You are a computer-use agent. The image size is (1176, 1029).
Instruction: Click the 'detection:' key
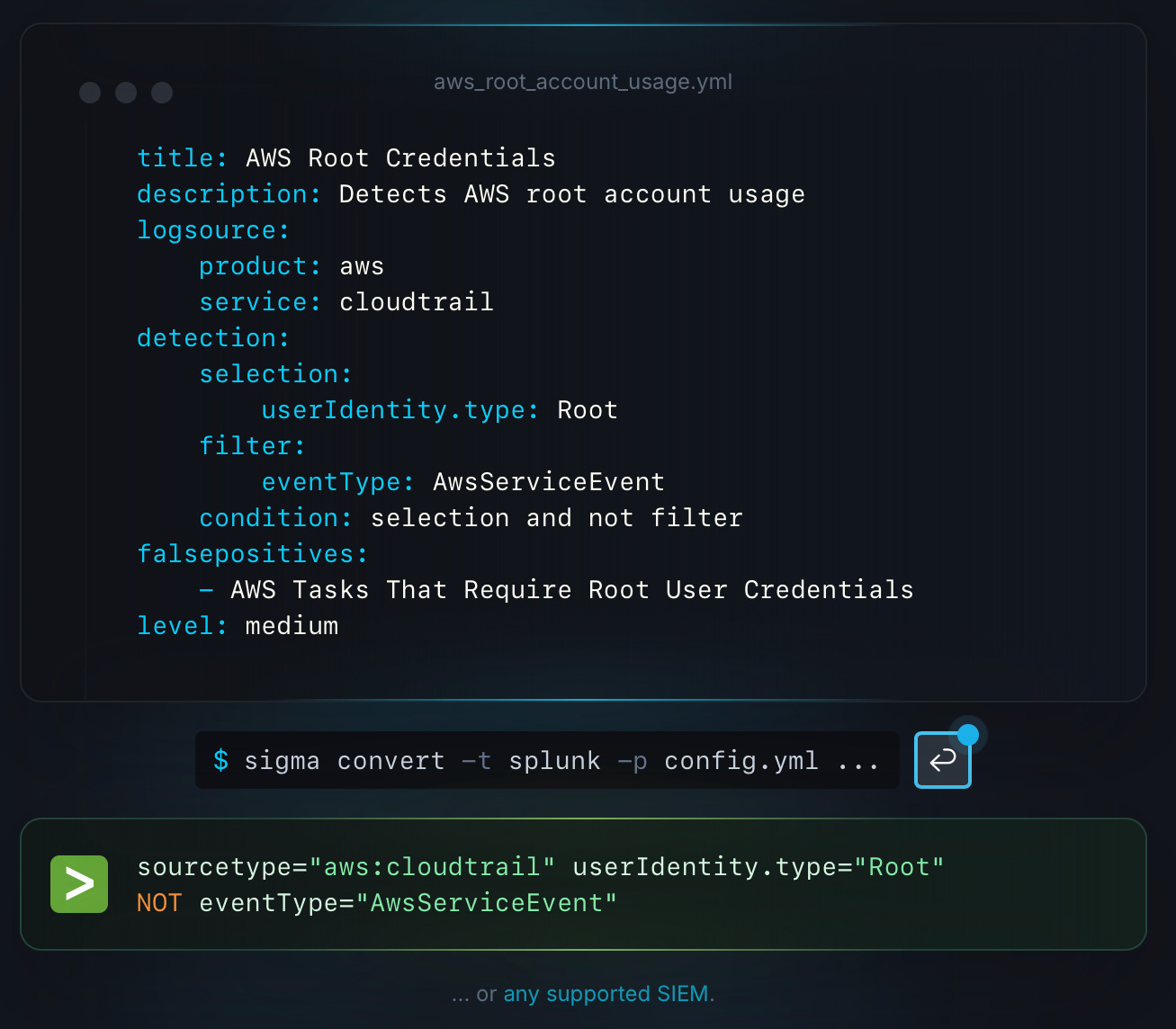tap(213, 338)
